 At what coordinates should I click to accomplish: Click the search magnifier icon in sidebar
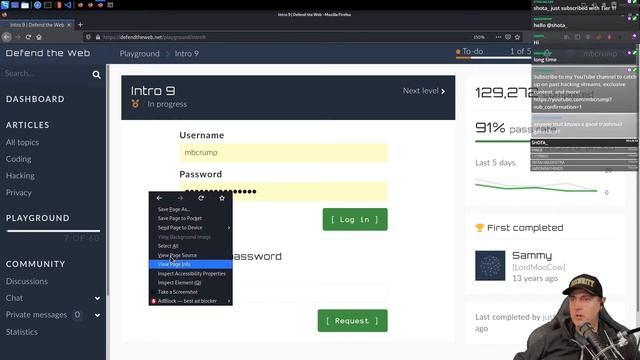[x=96, y=75]
